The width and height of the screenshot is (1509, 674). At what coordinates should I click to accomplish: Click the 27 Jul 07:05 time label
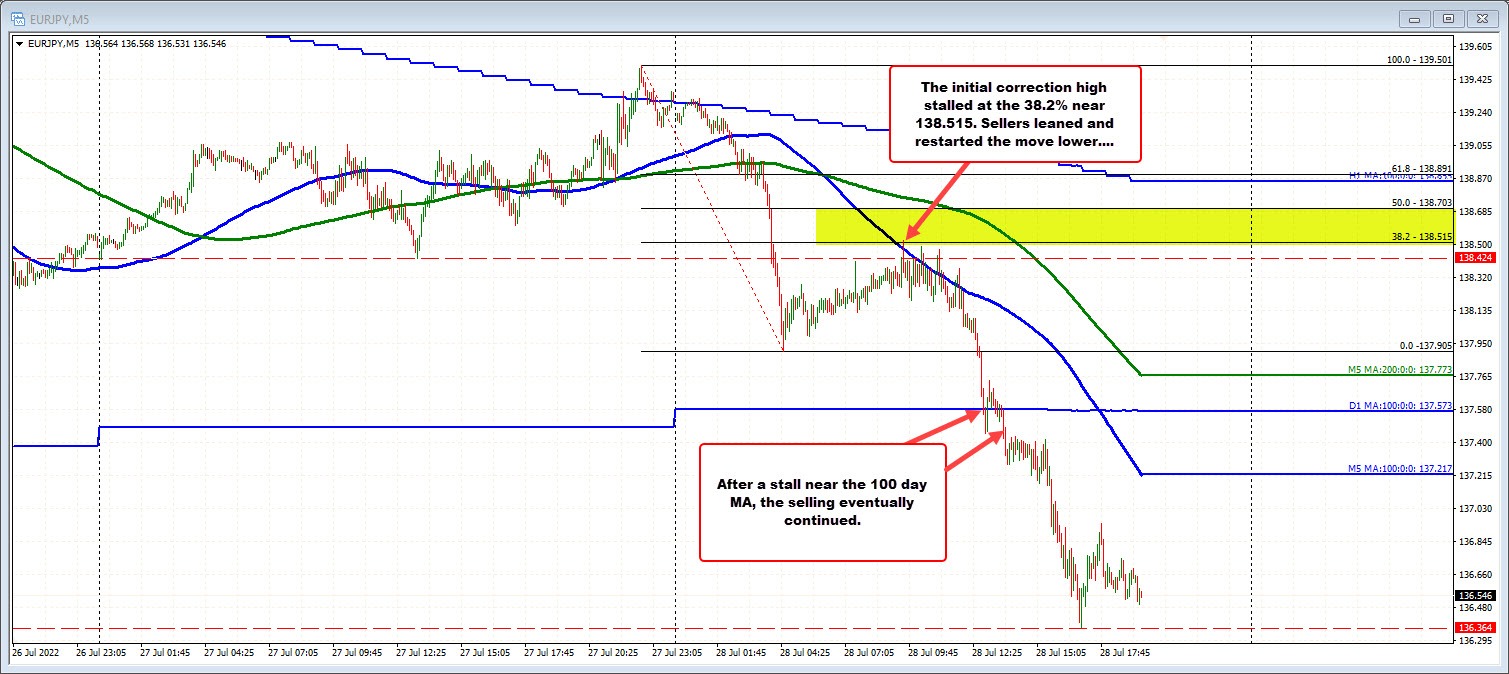[295, 651]
